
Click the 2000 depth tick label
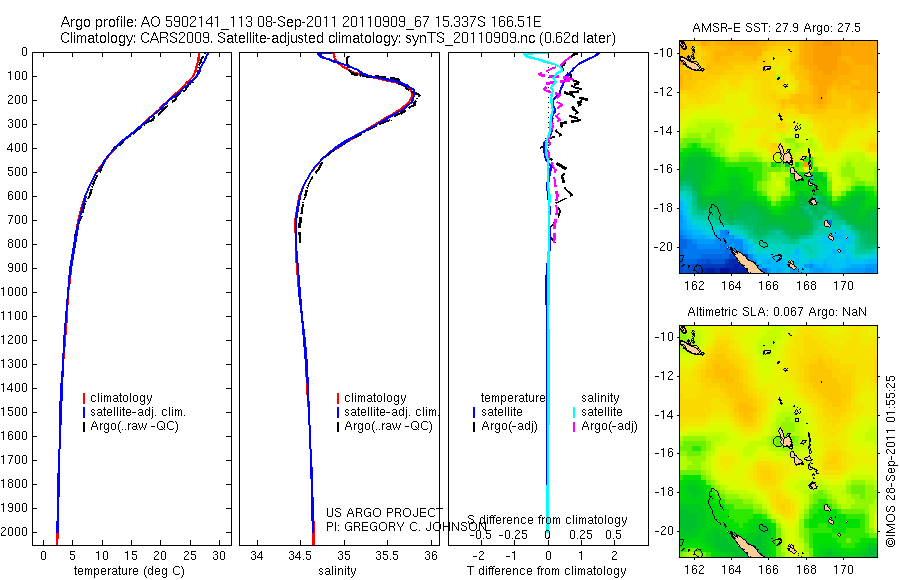point(14,532)
